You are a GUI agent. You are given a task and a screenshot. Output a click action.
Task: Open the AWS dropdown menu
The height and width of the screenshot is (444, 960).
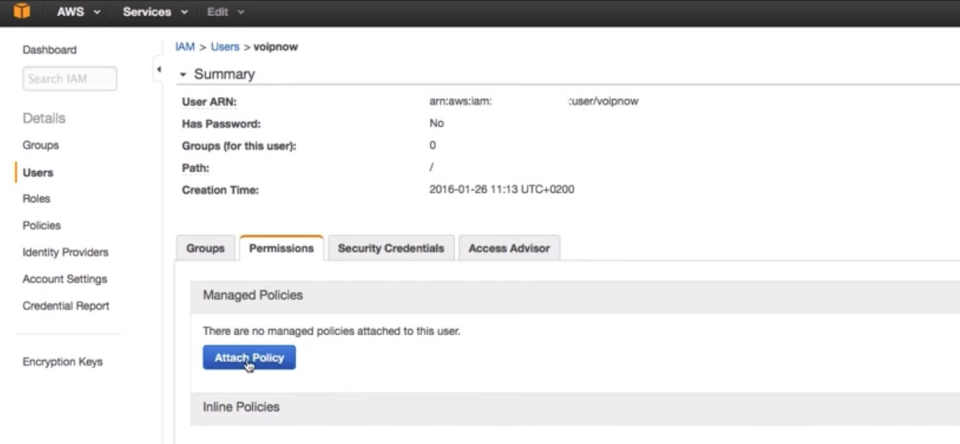77,12
